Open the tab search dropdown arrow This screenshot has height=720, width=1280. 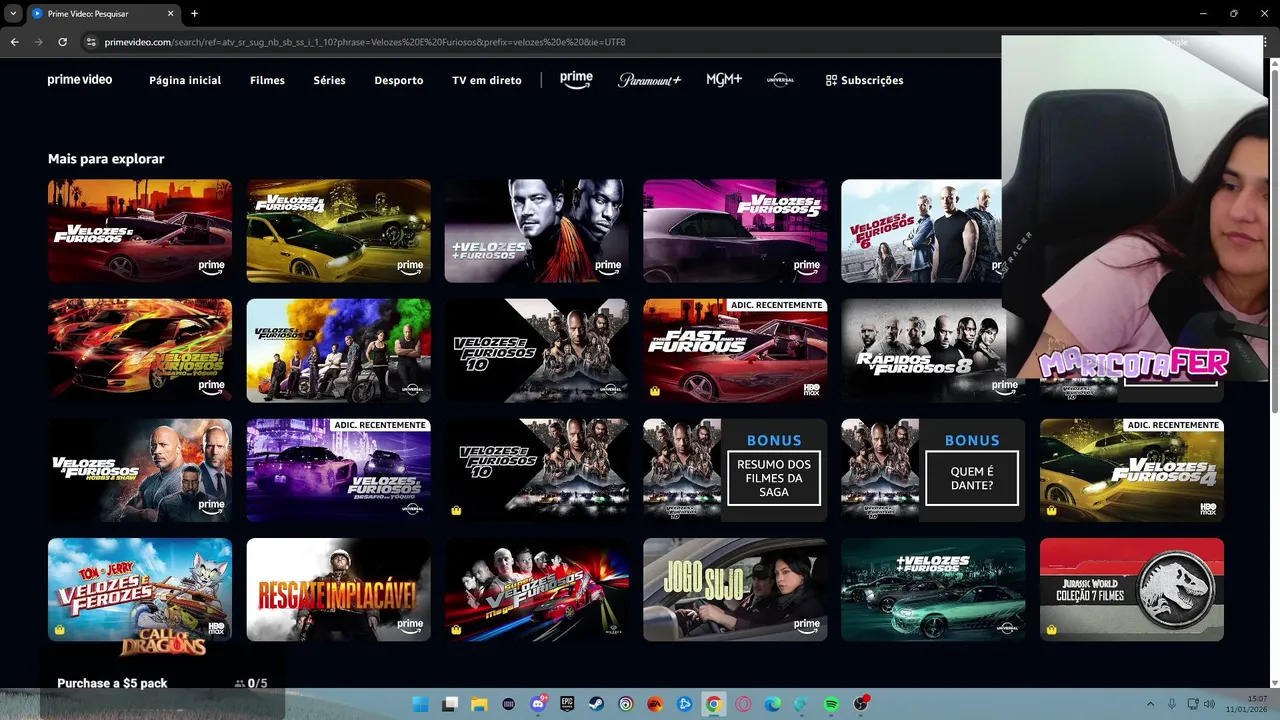pos(13,14)
